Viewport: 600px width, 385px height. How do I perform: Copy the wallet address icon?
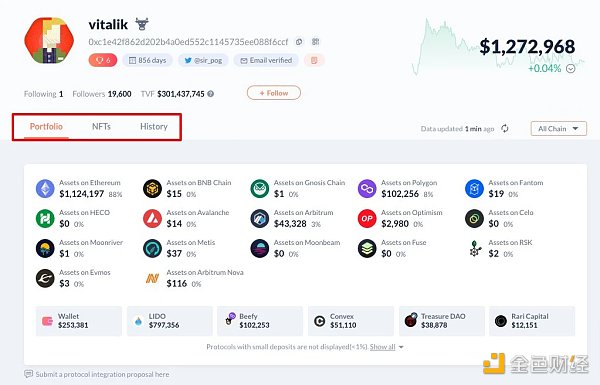point(299,42)
